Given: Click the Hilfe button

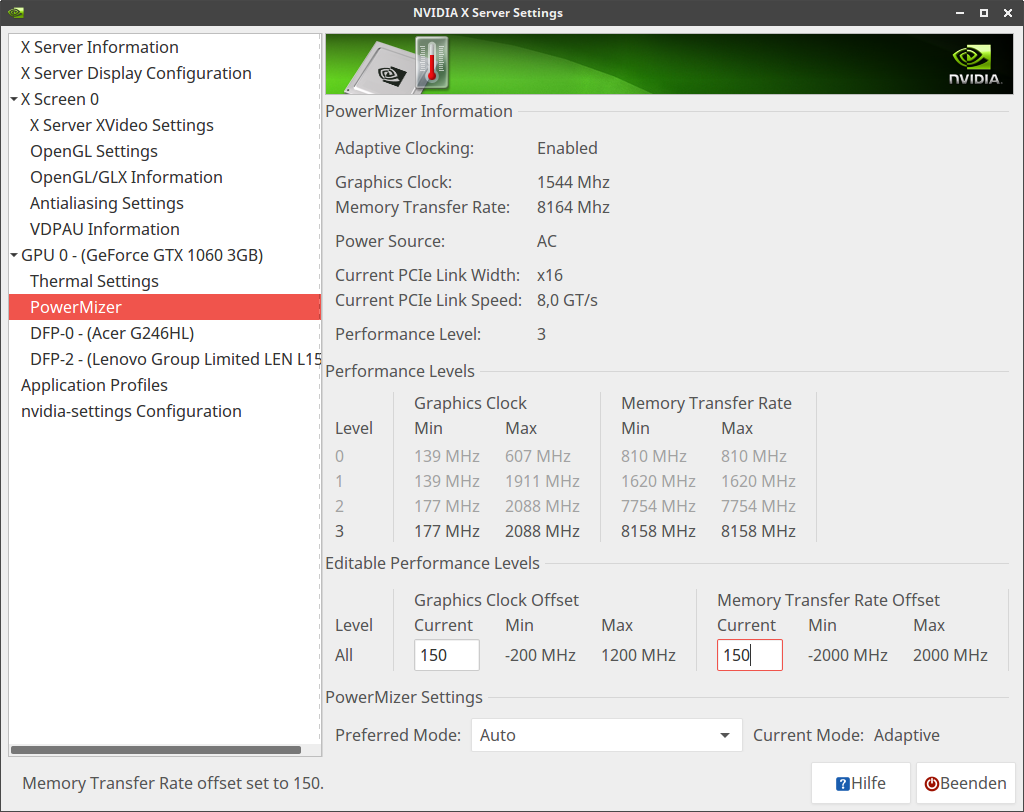Looking at the screenshot, I should [861, 783].
